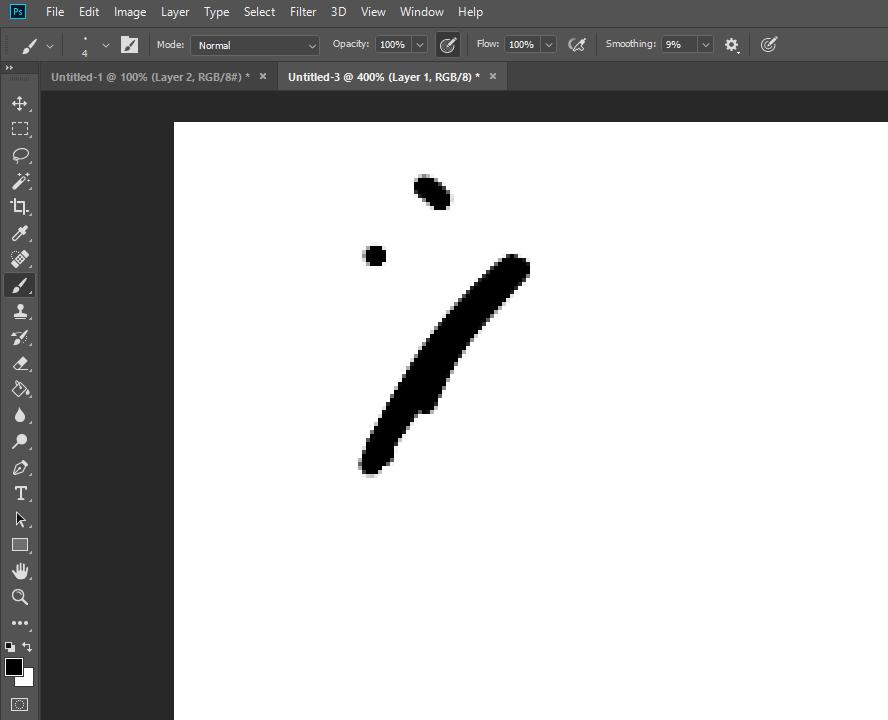
Task: Open the Image menu
Action: pyautogui.click(x=130, y=12)
